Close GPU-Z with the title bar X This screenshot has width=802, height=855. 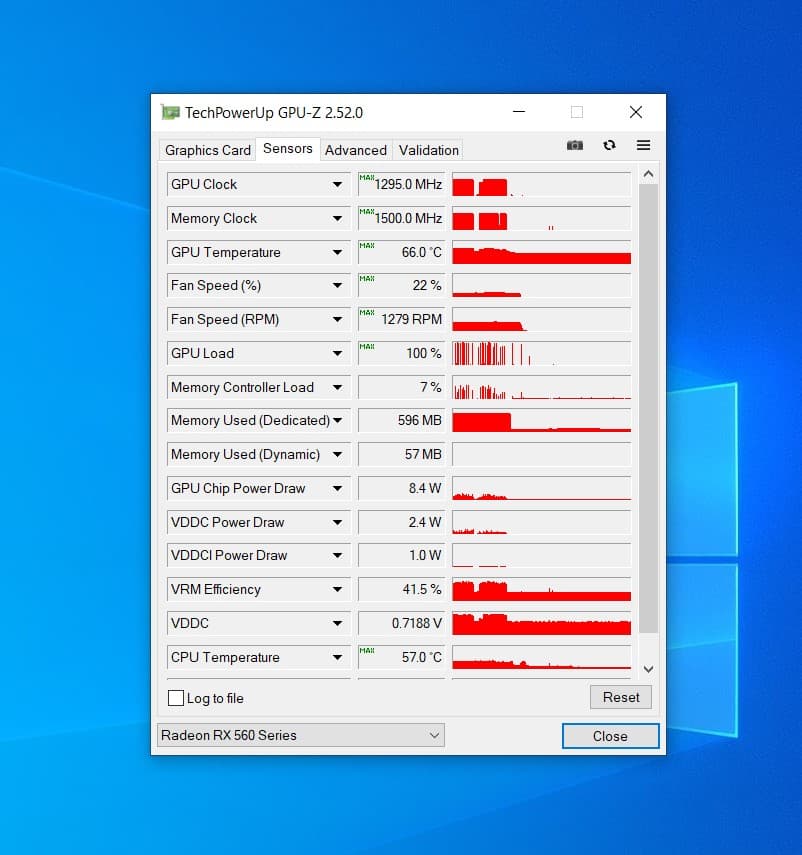[636, 112]
